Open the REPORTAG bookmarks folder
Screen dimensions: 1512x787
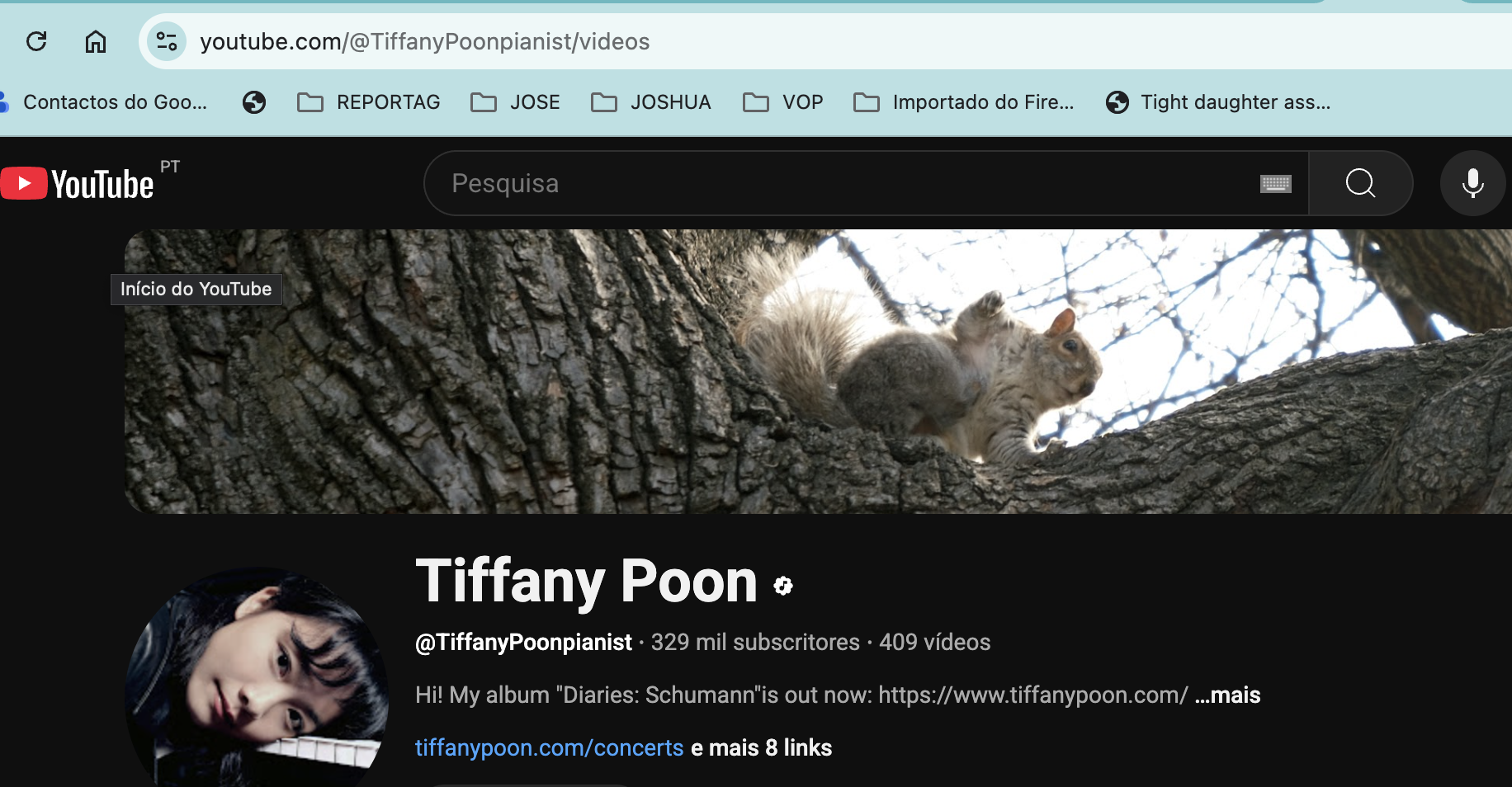pyautogui.click(x=369, y=102)
